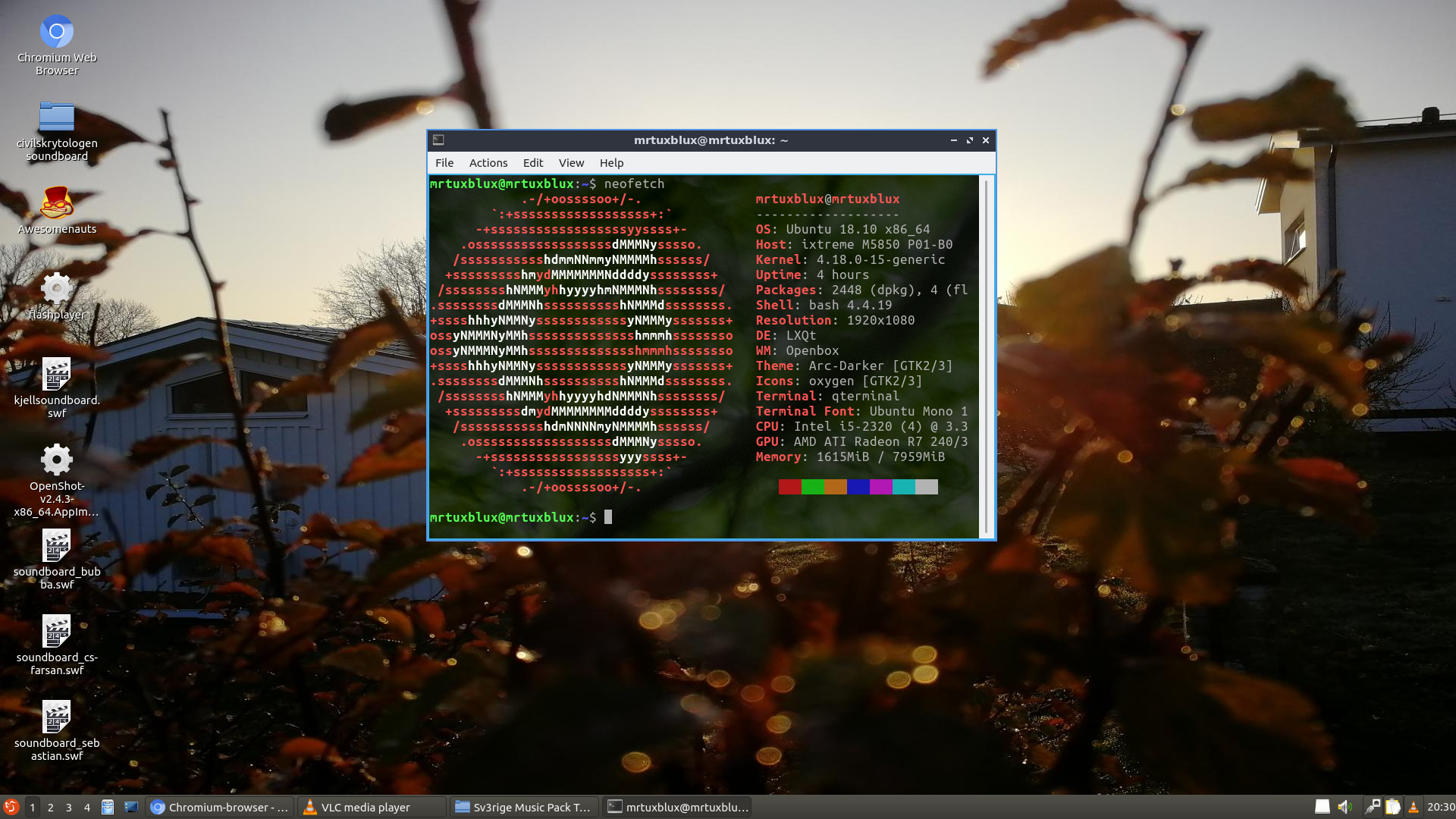Switch to workspace 3
Image resolution: width=1456 pixels, height=819 pixels.
pos(69,807)
